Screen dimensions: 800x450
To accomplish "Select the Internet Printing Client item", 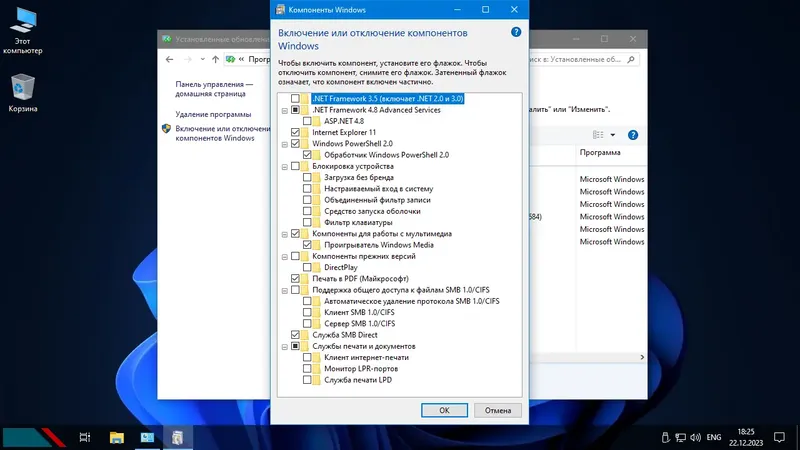I will click(366, 357).
